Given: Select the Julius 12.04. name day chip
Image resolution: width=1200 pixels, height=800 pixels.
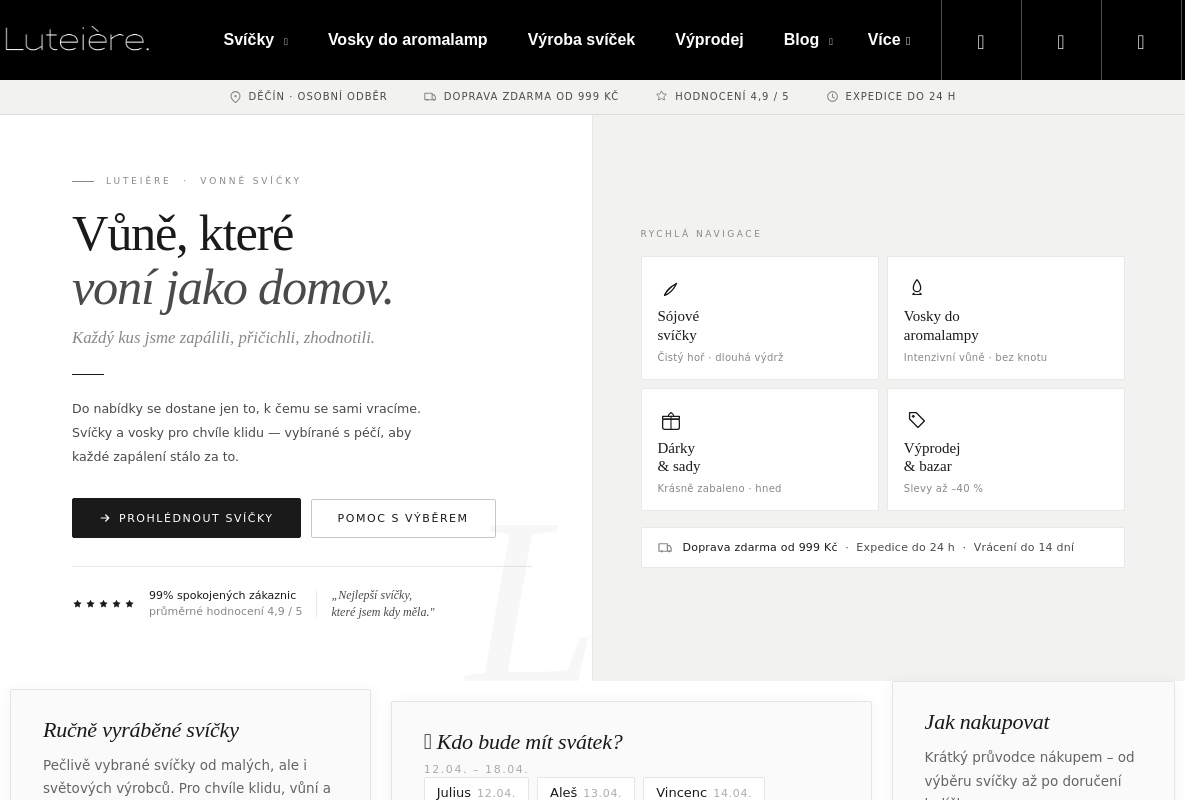Looking at the screenshot, I should 476,792.
